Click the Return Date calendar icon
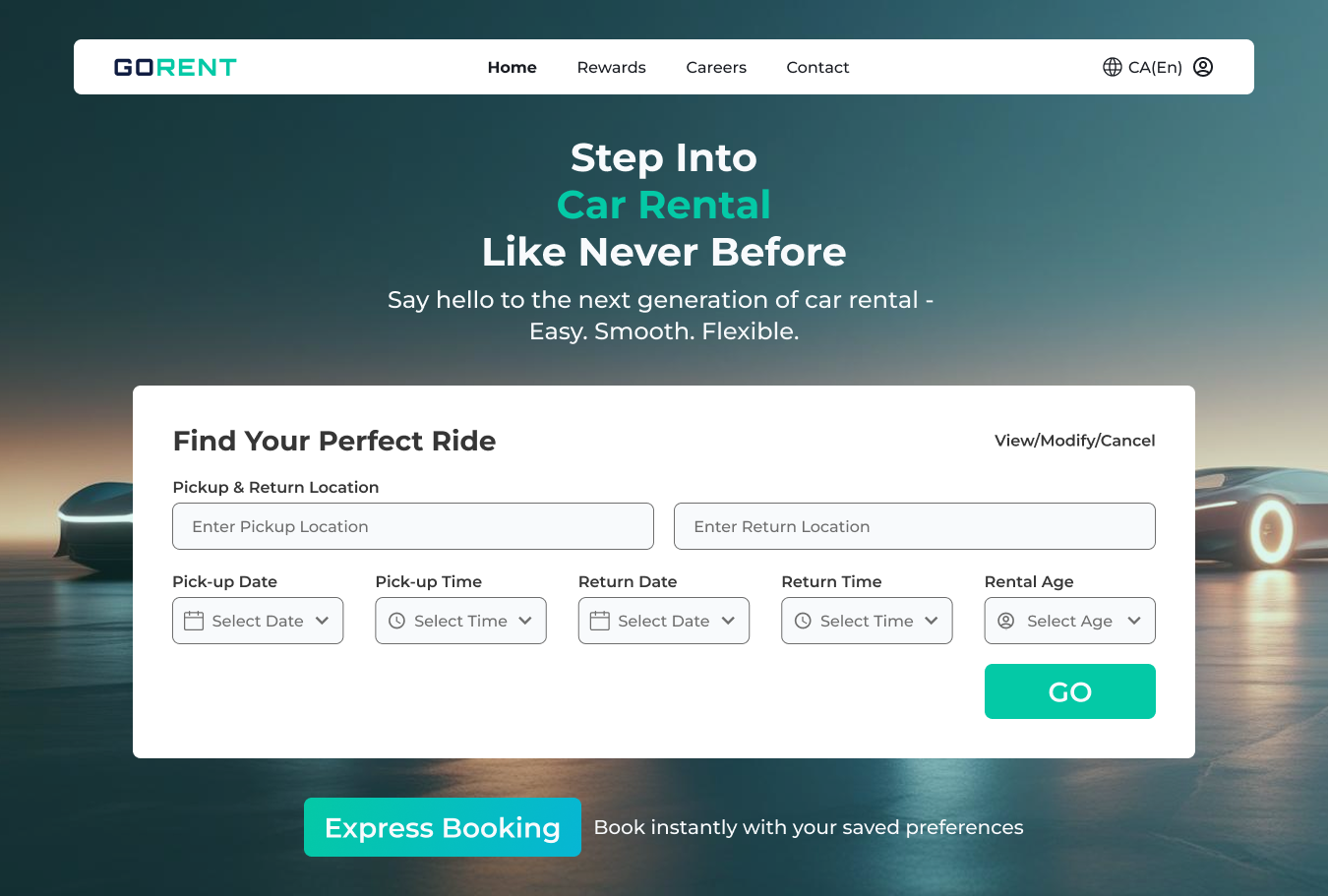Viewport: 1328px width, 896px height. click(600, 621)
